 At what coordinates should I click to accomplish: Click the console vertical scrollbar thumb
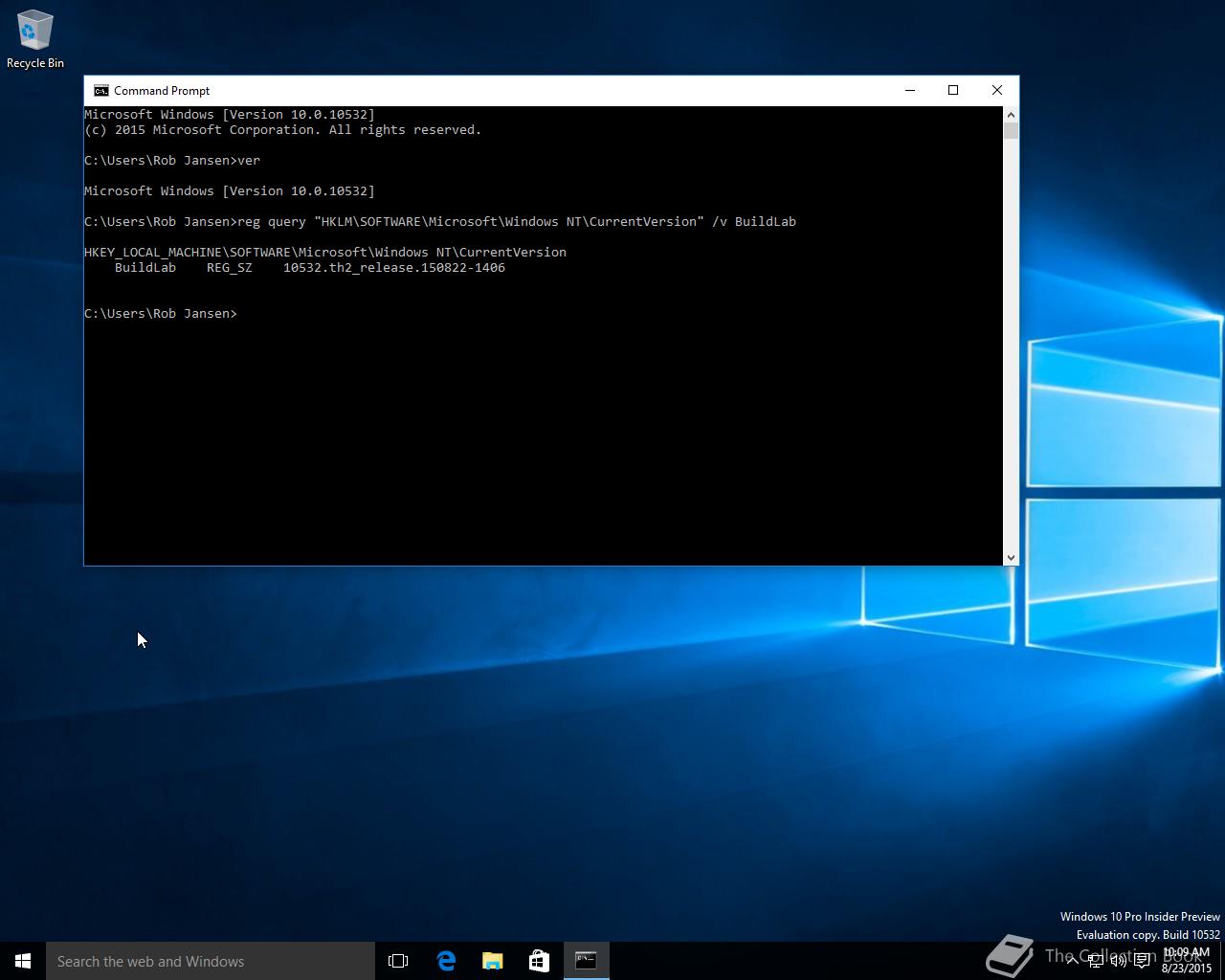[x=1011, y=131]
